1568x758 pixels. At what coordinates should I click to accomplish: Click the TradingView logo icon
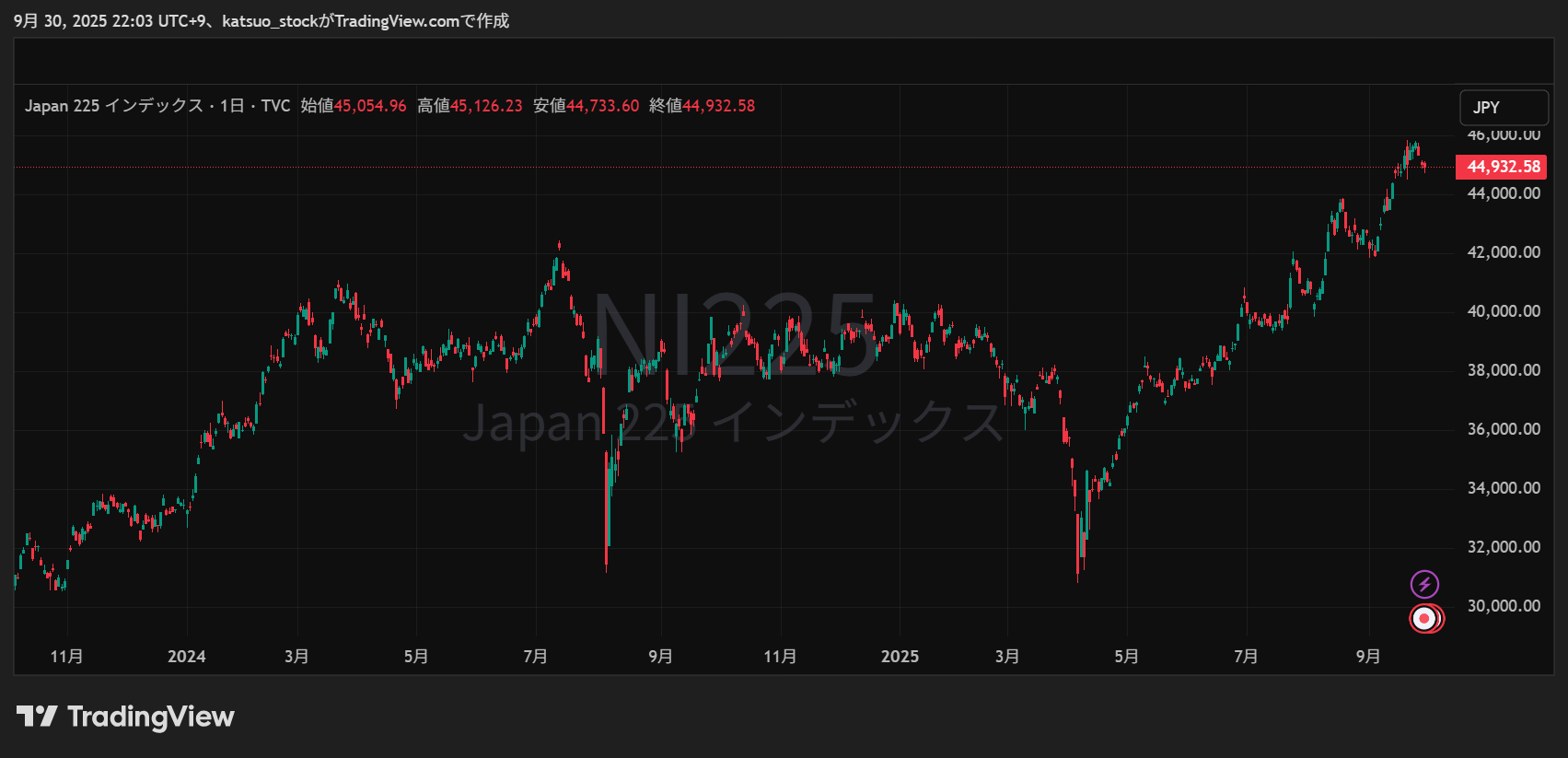tap(37, 717)
